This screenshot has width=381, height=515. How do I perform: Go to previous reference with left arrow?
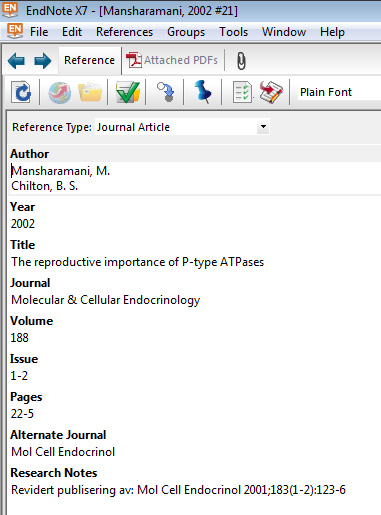click(16, 61)
